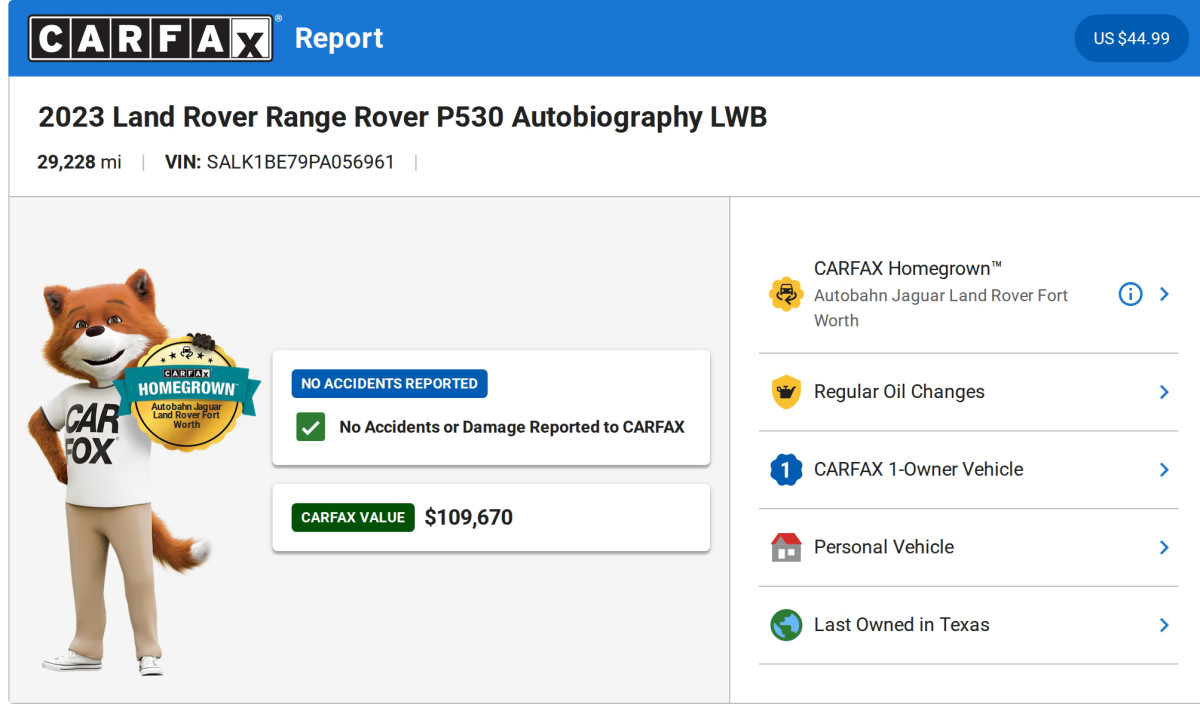The width and height of the screenshot is (1200, 704).
Task: Expand the Regular Oil Changes chevron
Action: (1164, 392)
